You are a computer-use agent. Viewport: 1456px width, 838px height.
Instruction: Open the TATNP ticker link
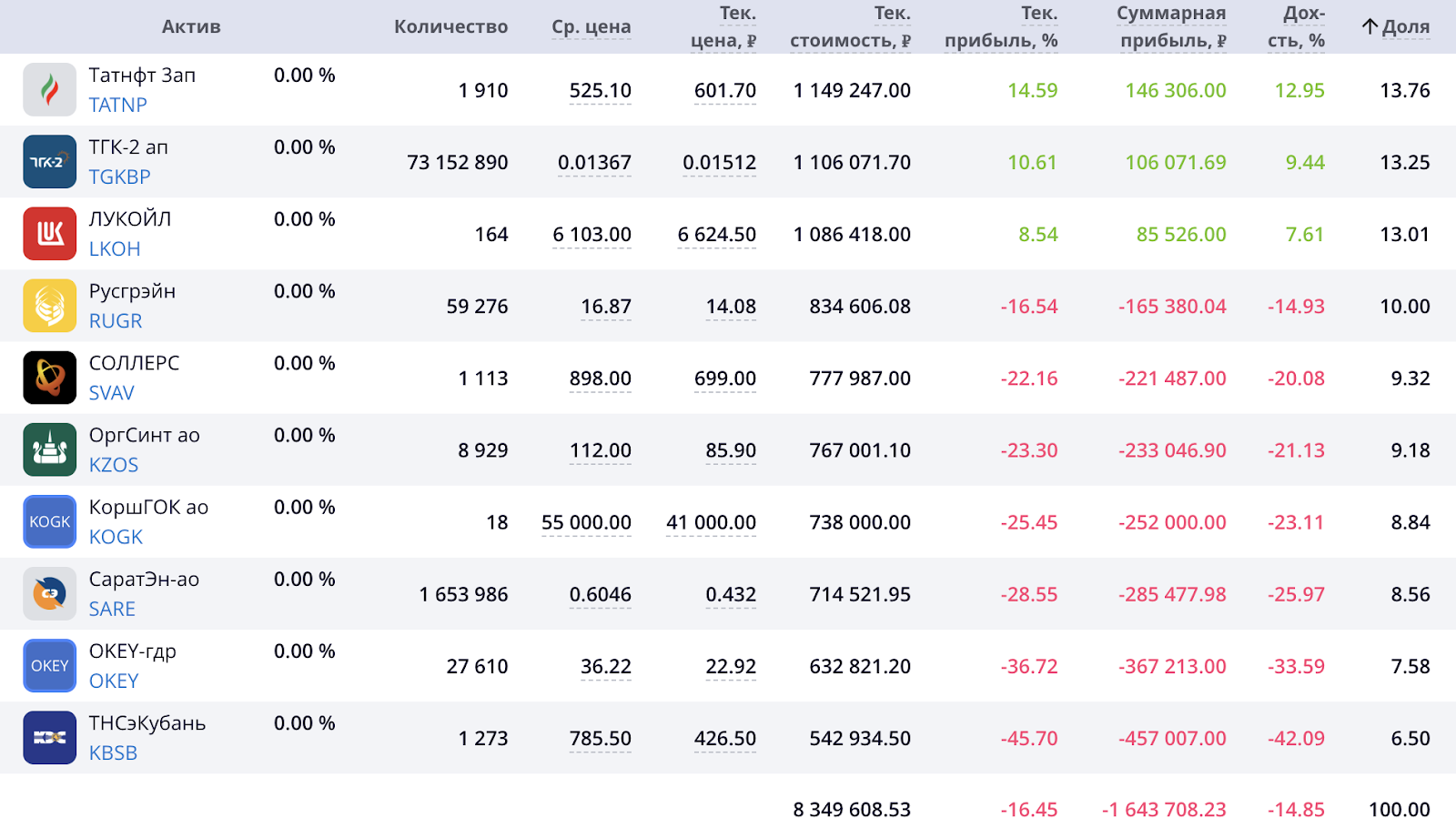(117, 106)
